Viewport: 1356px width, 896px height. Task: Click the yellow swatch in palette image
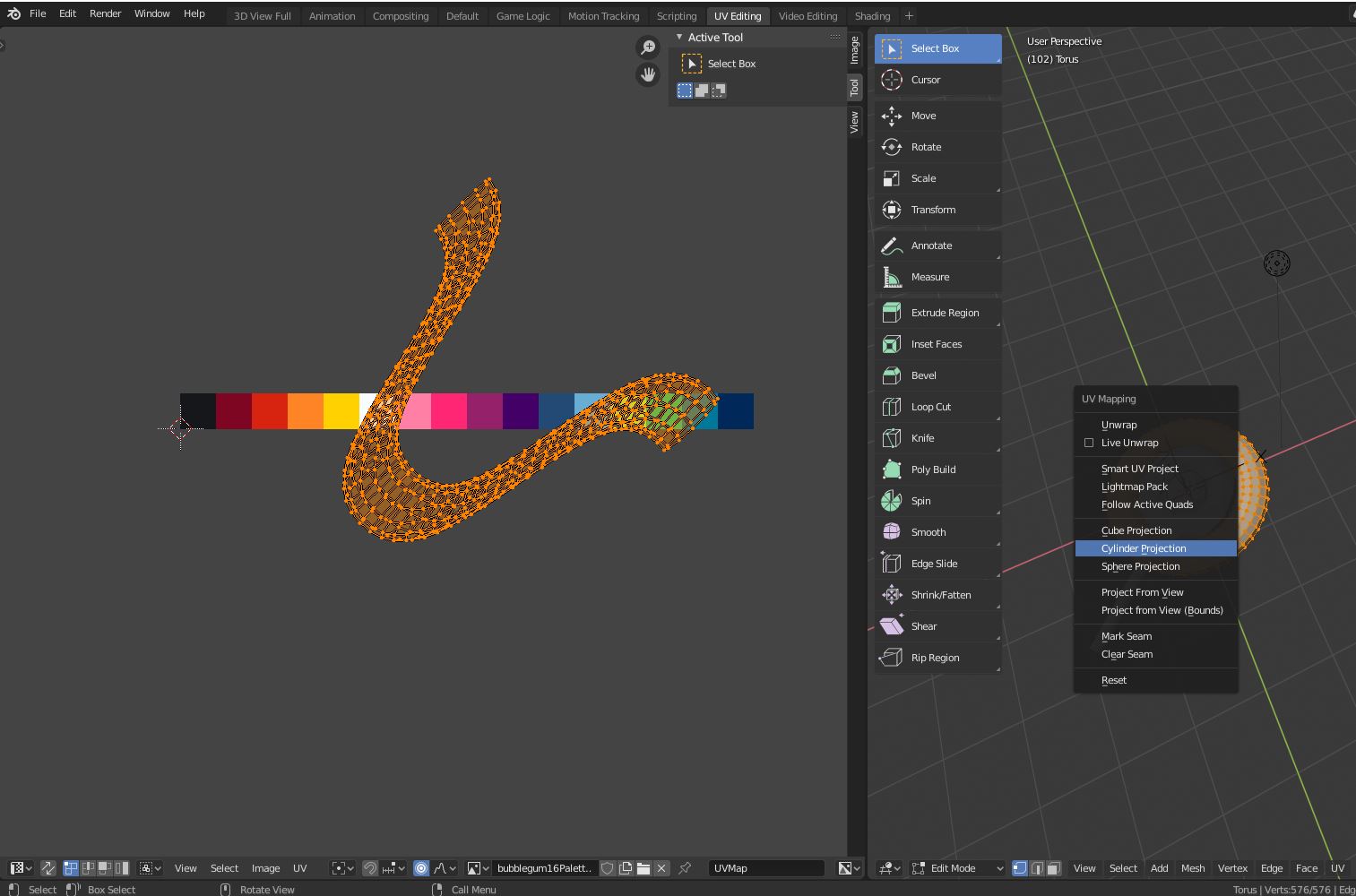click(x=341, y=411)
